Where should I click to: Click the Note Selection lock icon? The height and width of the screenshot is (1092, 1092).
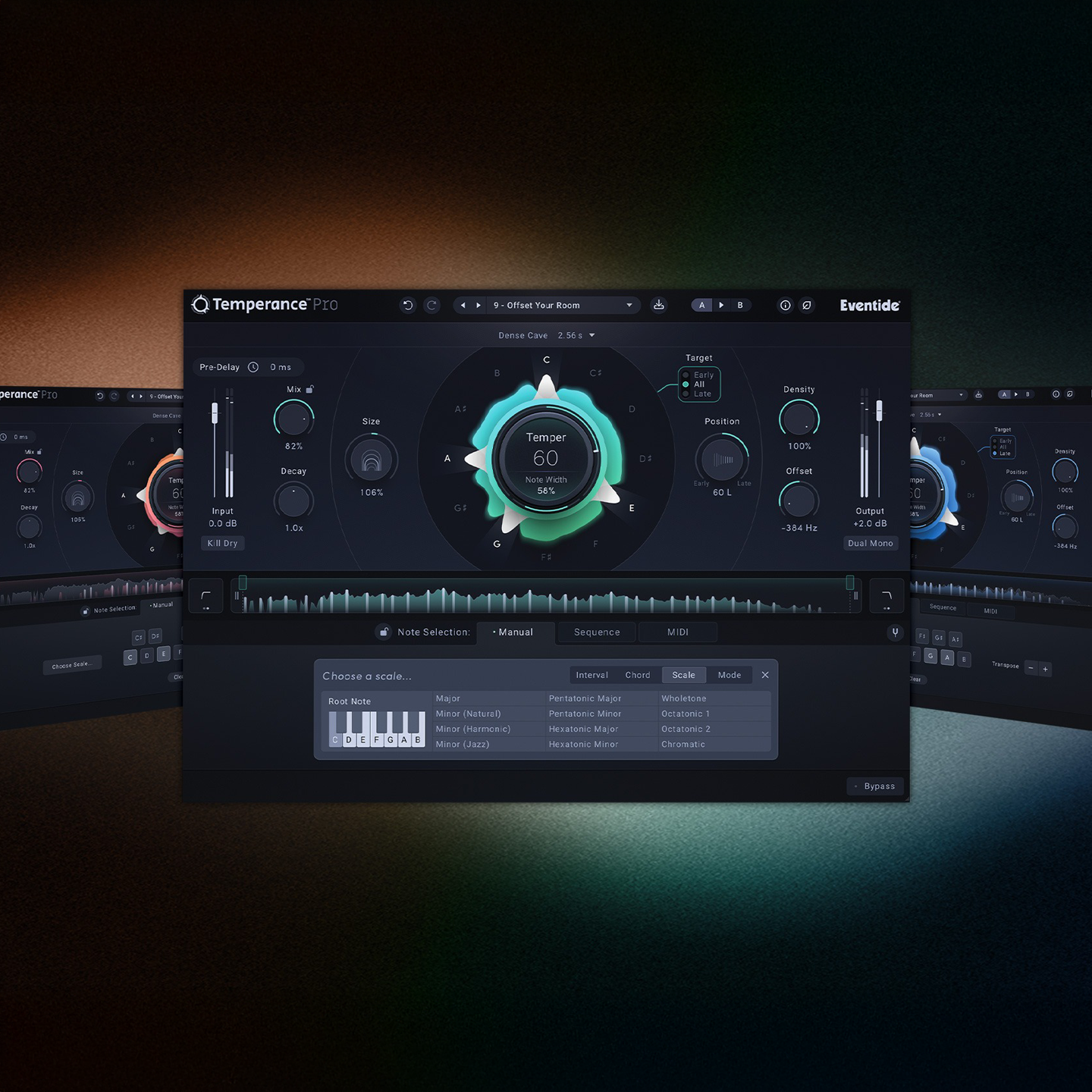pyautogui.click(x=384, y=632)
